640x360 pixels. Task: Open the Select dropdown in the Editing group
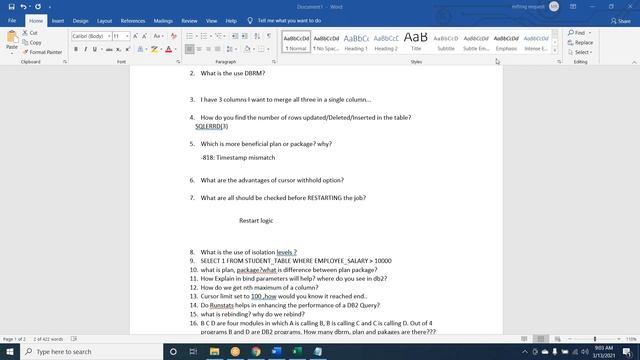pyautogui.click(x=580, y=52)
